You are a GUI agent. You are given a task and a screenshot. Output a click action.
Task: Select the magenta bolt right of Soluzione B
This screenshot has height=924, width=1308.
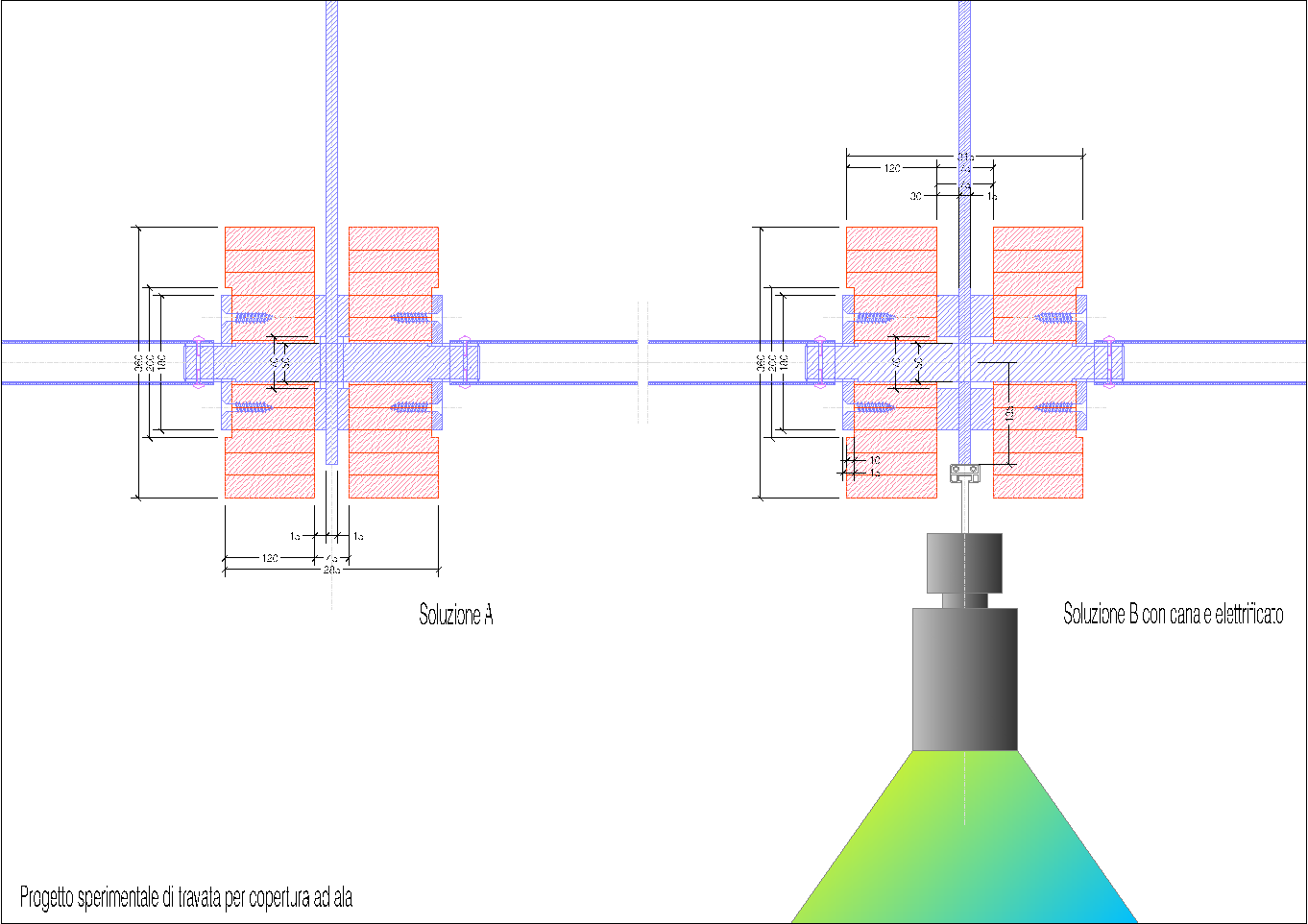[x=1108, y=362]
